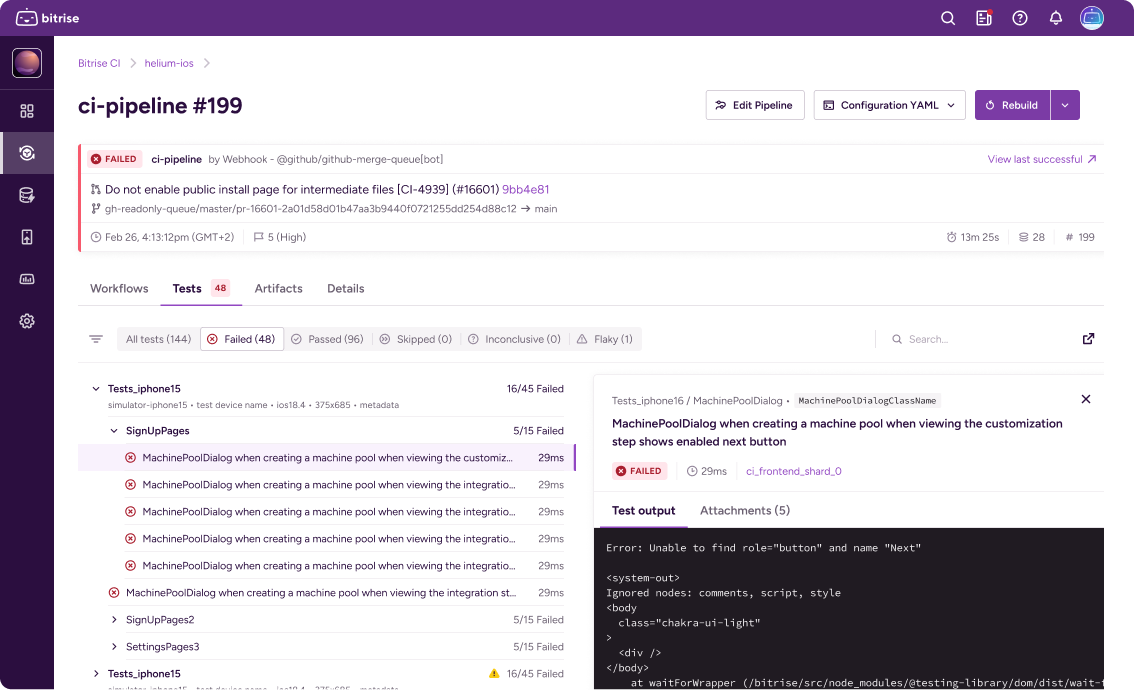Open the settings gear in sidebar
Viewport: 1134px width, 690px height.
pyautogui.click(x=27, y=320)
